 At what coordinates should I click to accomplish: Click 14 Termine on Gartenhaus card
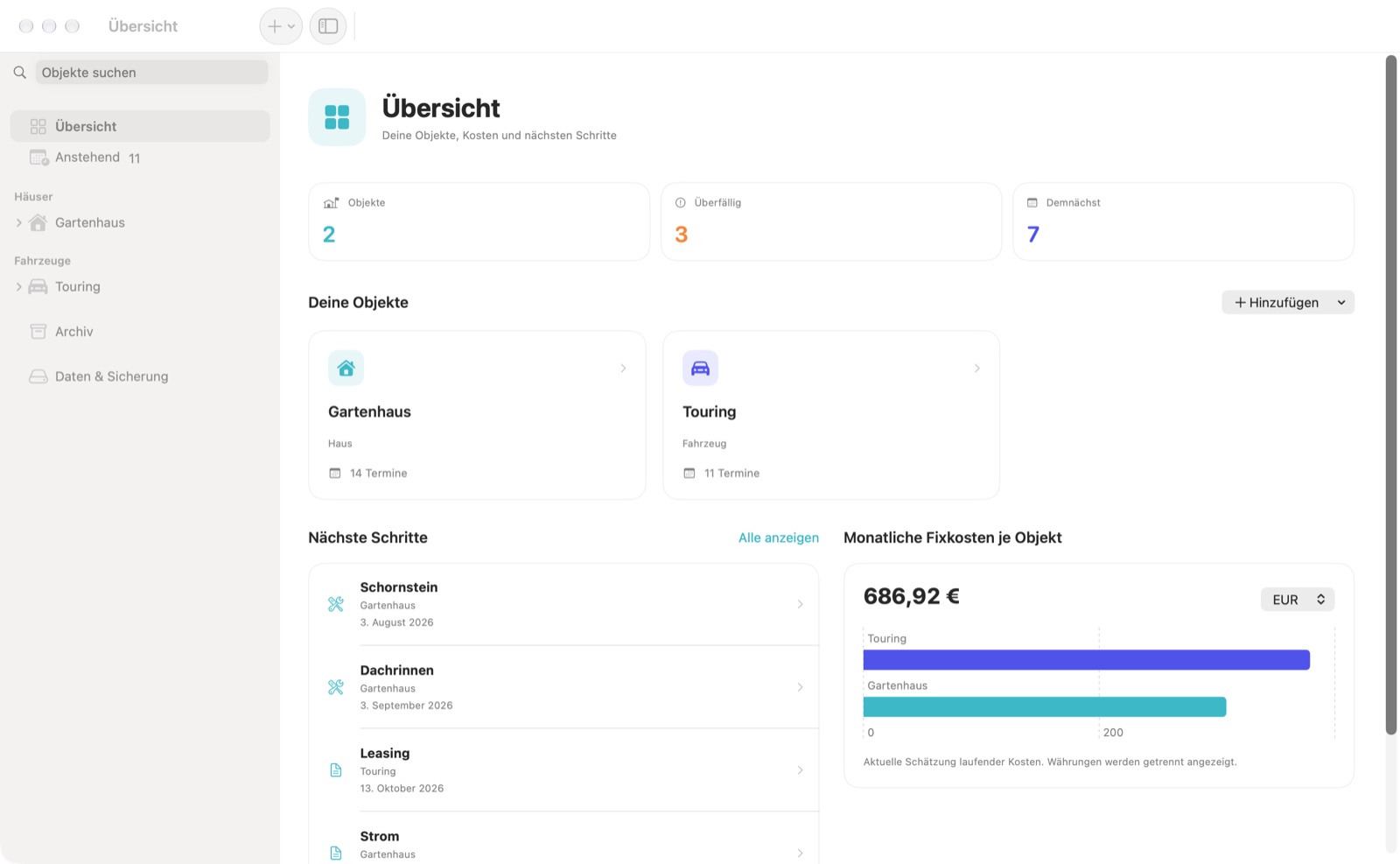pos(368,474)
